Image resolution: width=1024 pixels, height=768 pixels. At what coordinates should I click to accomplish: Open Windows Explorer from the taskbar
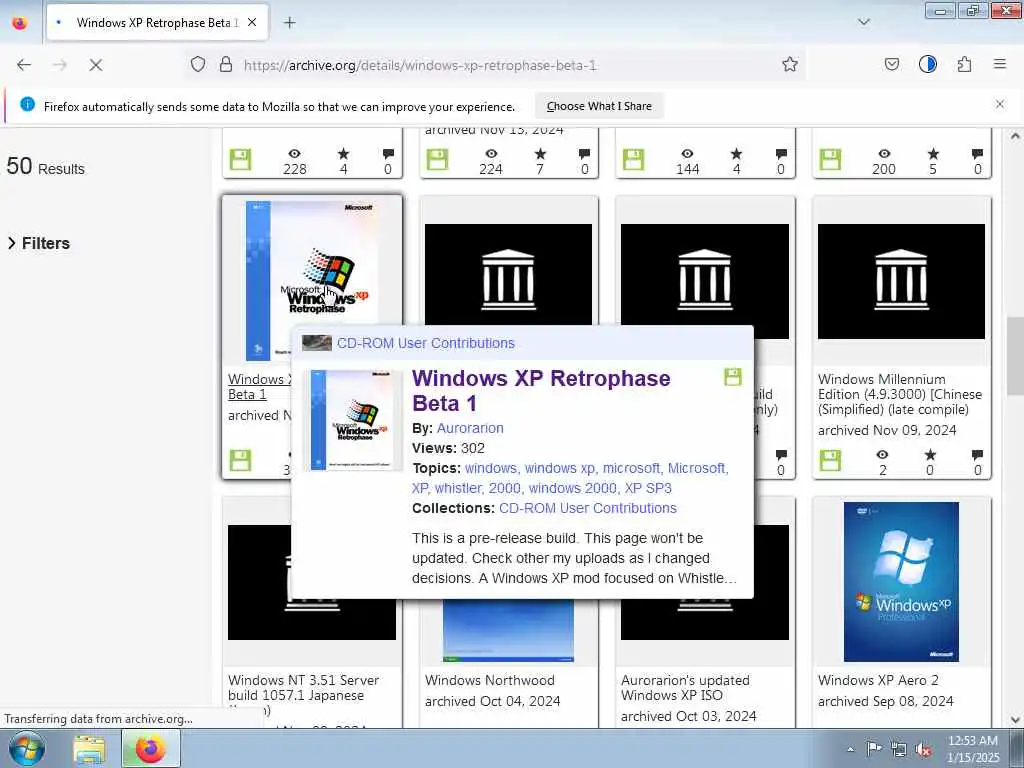89,749
